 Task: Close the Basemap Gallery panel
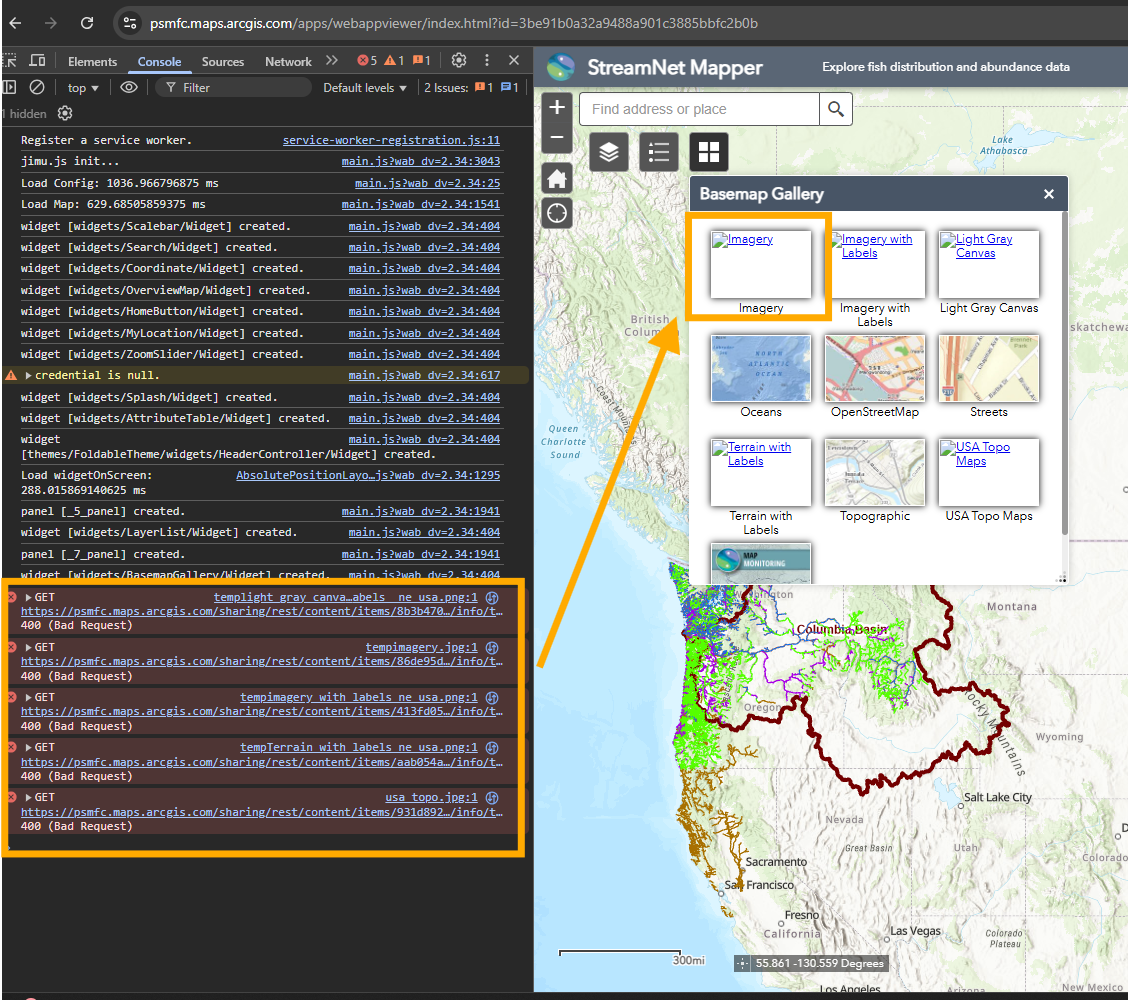(x=1049, y=194)
